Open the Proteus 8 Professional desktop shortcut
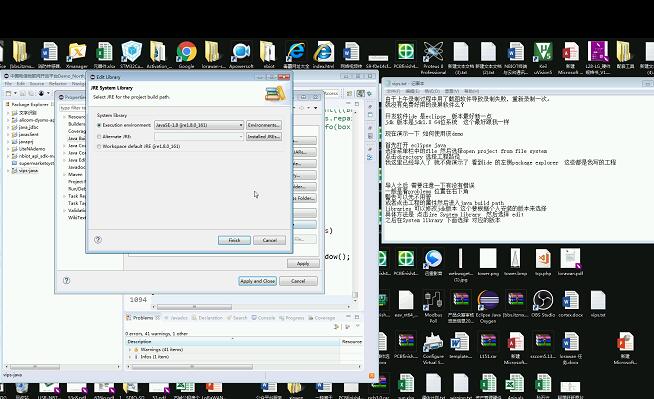 433,57
